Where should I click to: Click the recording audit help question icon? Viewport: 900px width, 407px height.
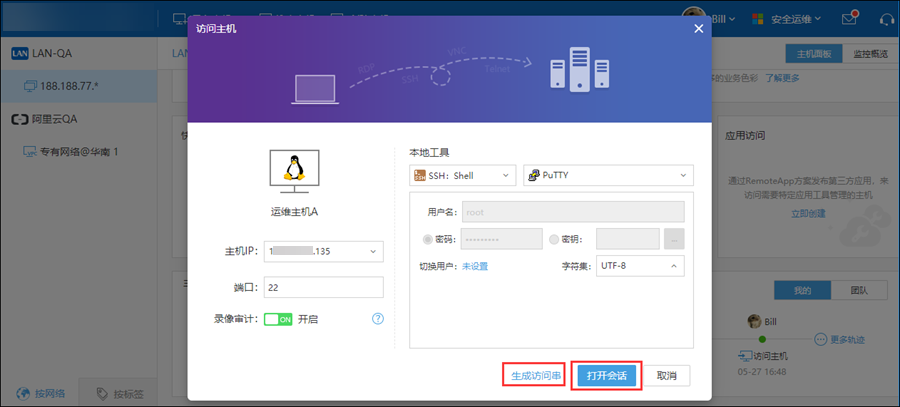pos(378,319)
